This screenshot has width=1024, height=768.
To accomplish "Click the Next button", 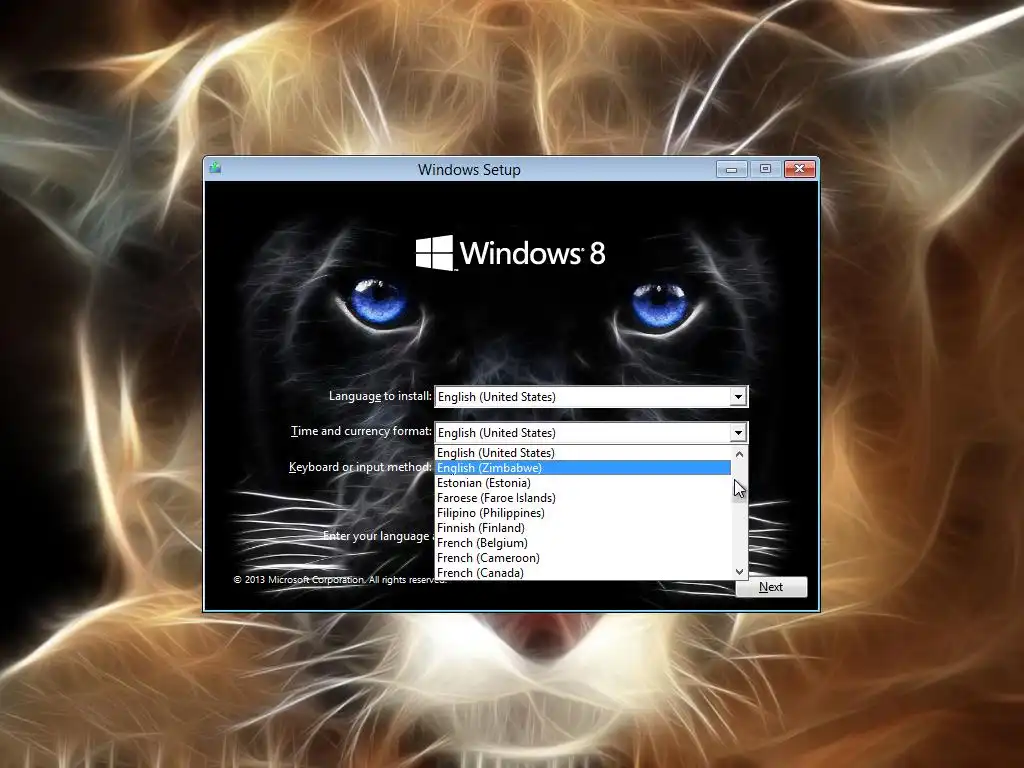I will pyautogui.click(x=771, y=586).
